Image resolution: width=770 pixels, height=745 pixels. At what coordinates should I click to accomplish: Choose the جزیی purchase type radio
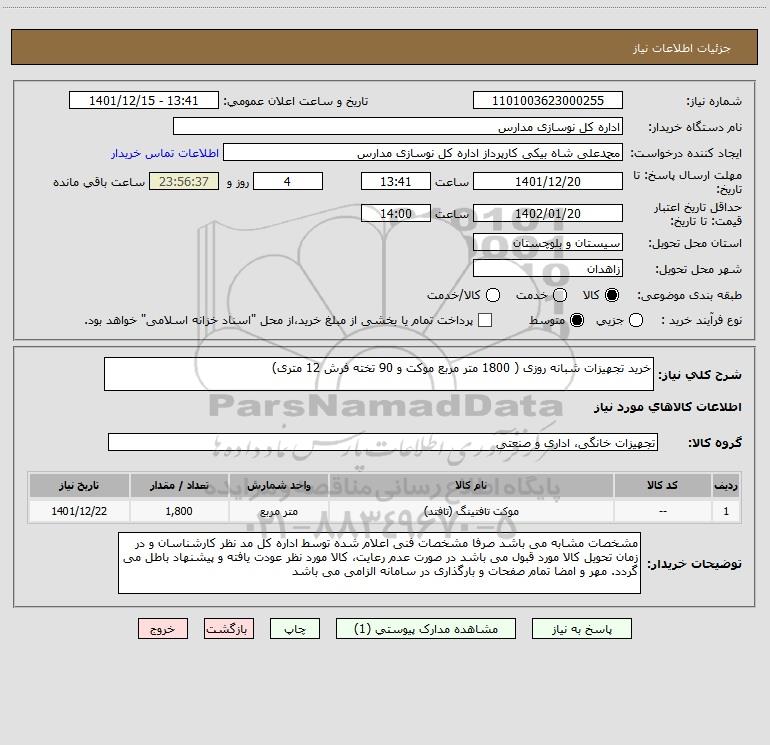coord(636,320)
